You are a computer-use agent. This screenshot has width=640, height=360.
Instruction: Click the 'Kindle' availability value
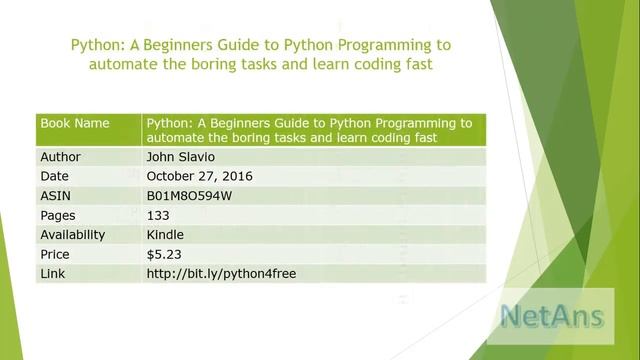165,235
